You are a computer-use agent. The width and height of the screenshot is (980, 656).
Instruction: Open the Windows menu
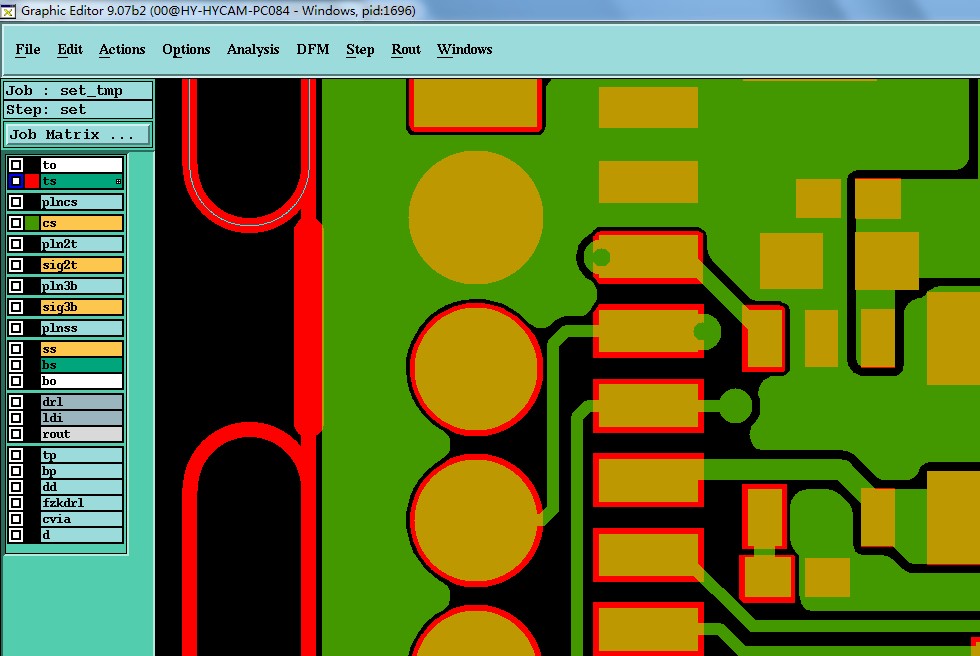464,49
